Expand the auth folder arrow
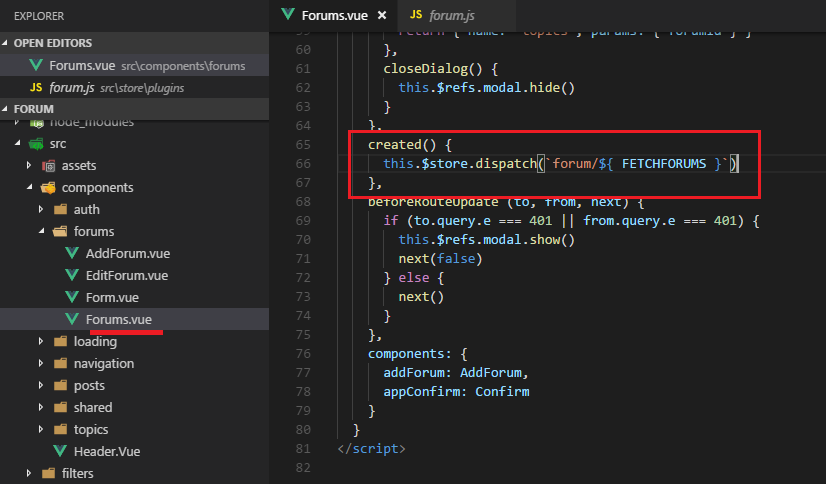The image size is (826, 484). [41, 209]
